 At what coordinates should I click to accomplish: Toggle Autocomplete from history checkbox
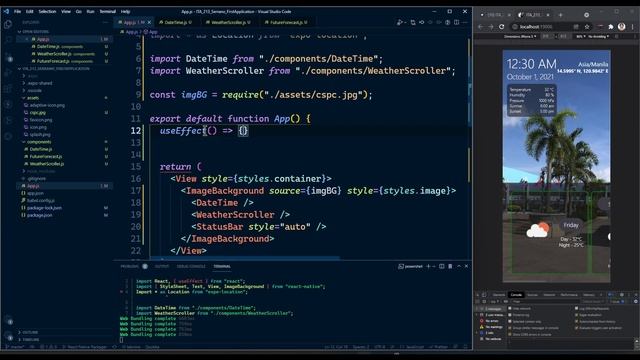tap(576, 322)
